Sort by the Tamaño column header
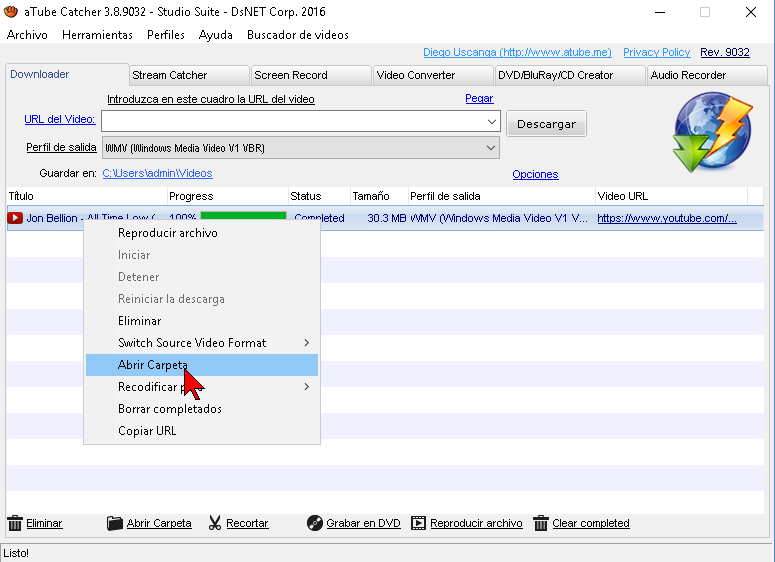This screenshot has height=562, width=775. pyautogui.click(x=380, y=196)
